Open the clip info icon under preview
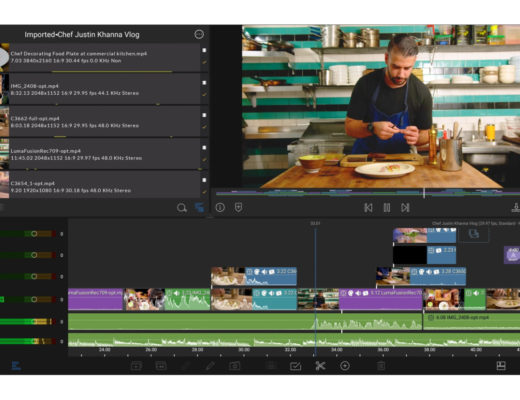The image size is (520, 400). [x=220, y=207]
